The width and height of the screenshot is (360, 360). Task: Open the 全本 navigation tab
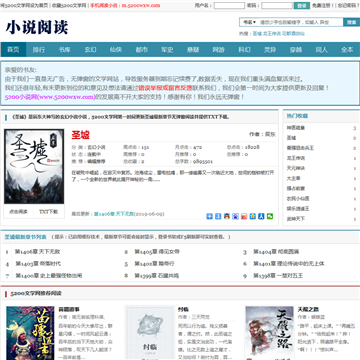coord(347,50)
